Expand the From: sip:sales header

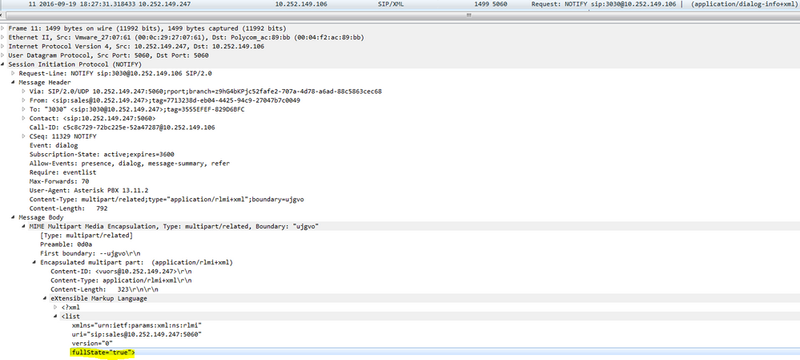pyautogui.click(x=24, y=100)
